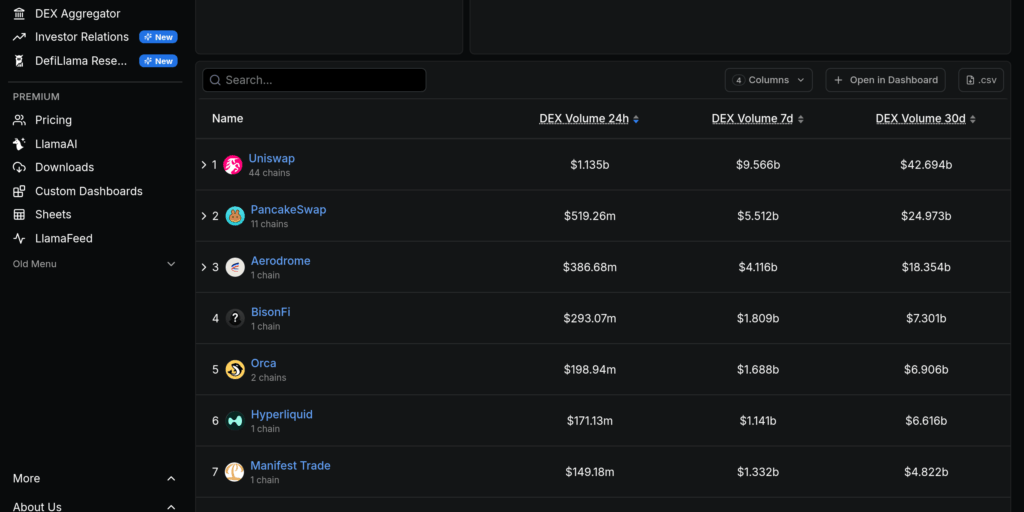Open the Hyperliquid protocol link
Viewport: 1024px width, 512px height.
click(281, 414)
